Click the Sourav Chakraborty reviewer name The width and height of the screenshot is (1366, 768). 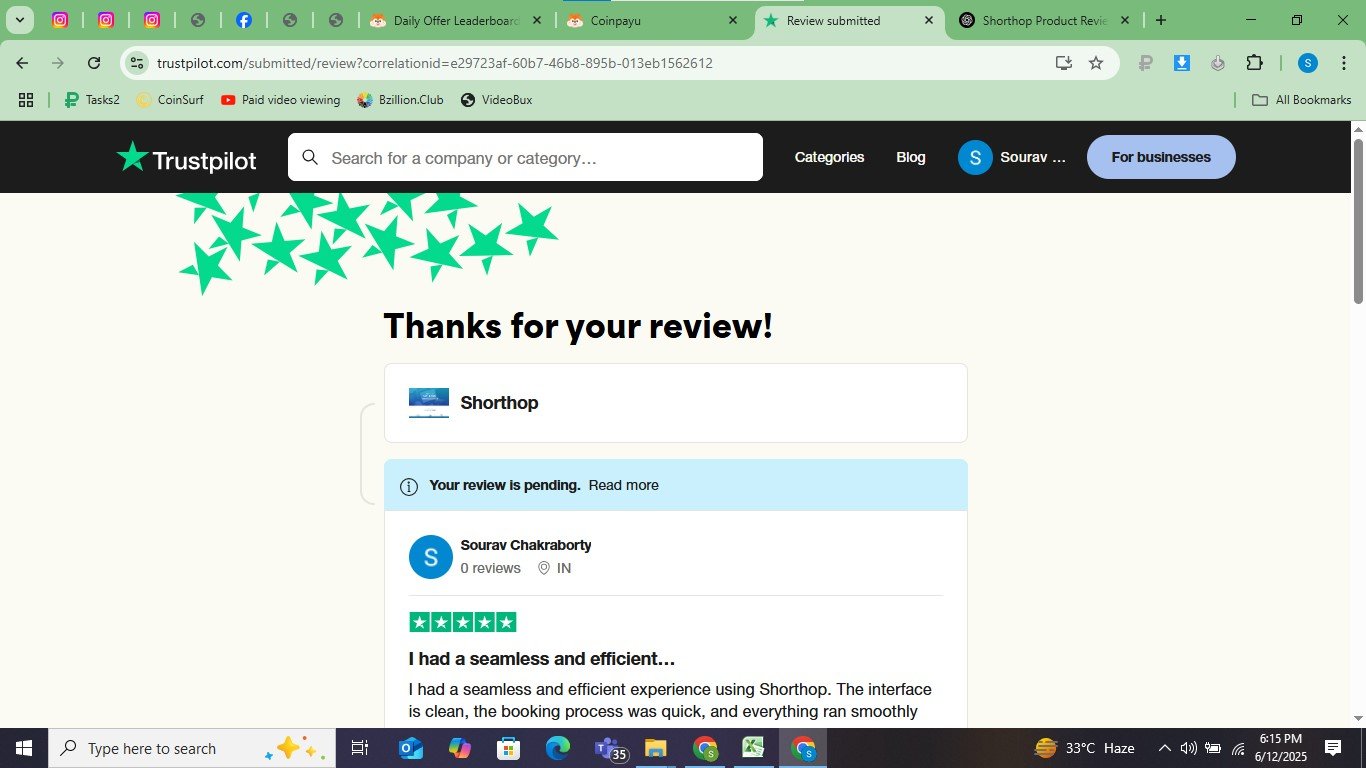tap(526, 545)
